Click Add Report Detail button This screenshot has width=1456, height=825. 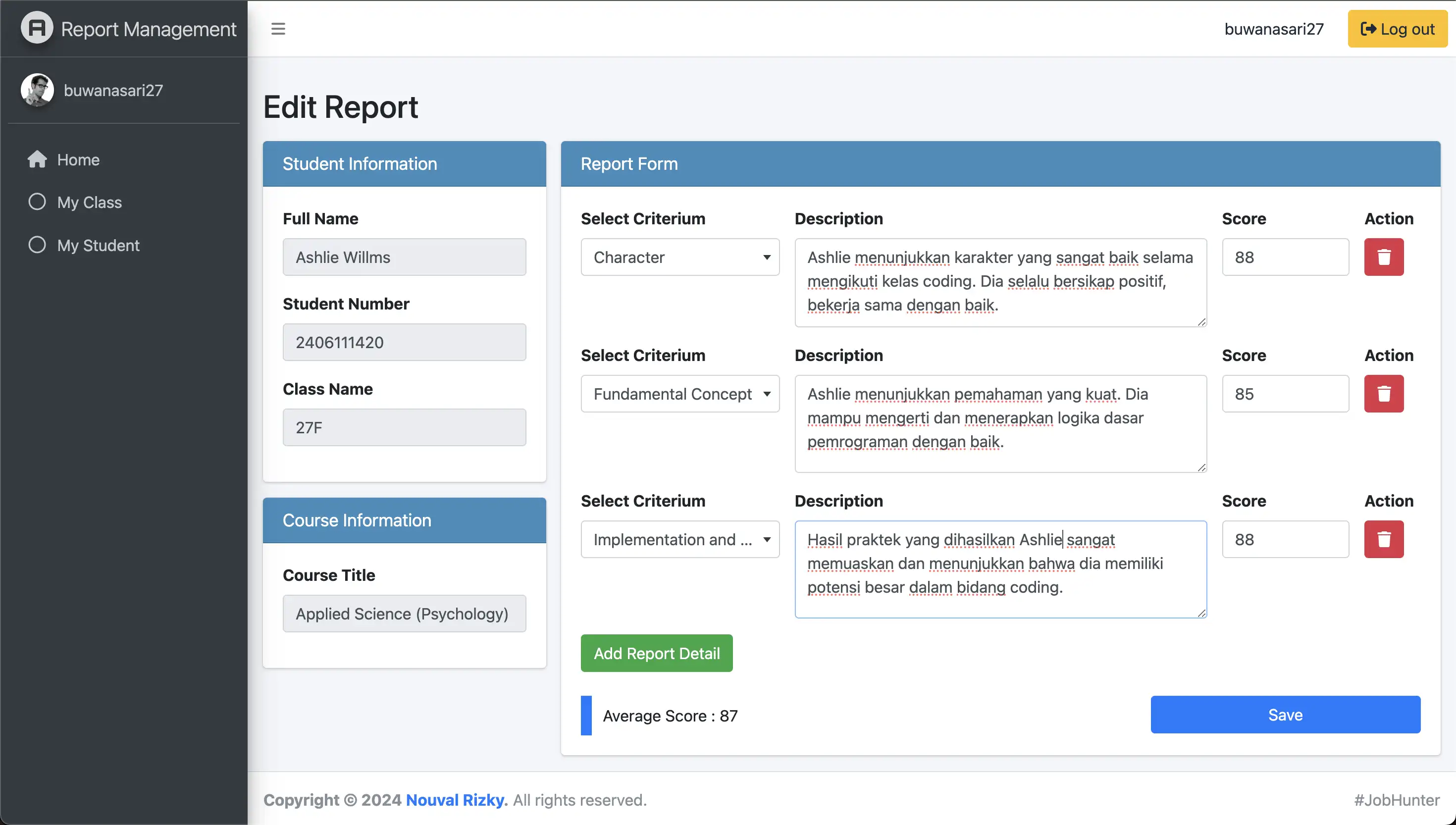point(657,653)
